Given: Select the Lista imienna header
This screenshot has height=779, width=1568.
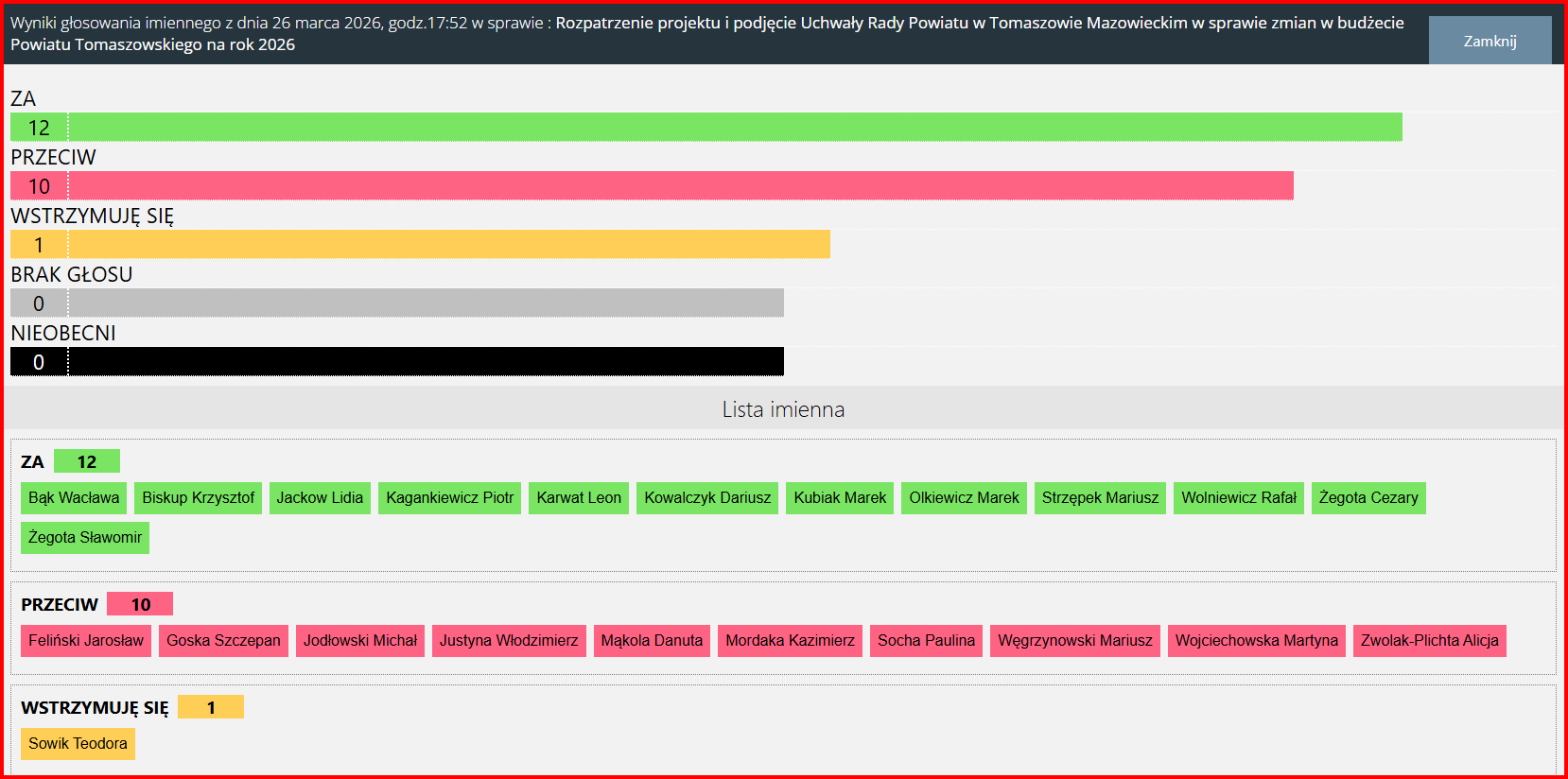Looking at the screenshot, I should click(783, 409).
